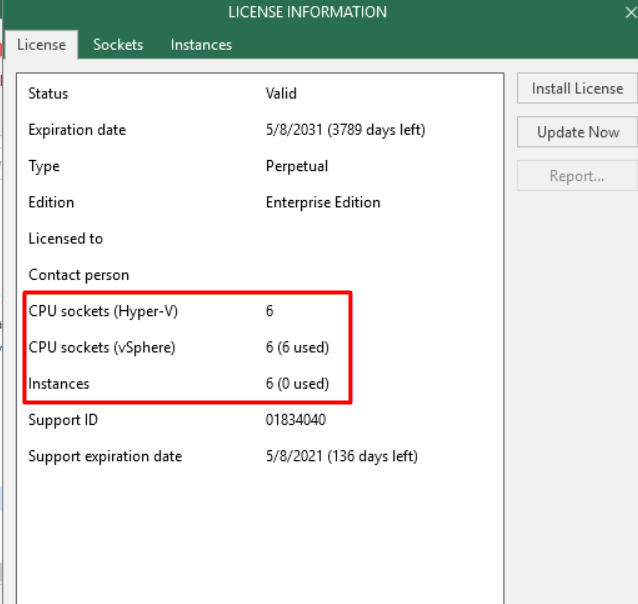Select the Support ID number 01834040
The width and height of the screenshot is (638, 604).
(x=295, y=420)
